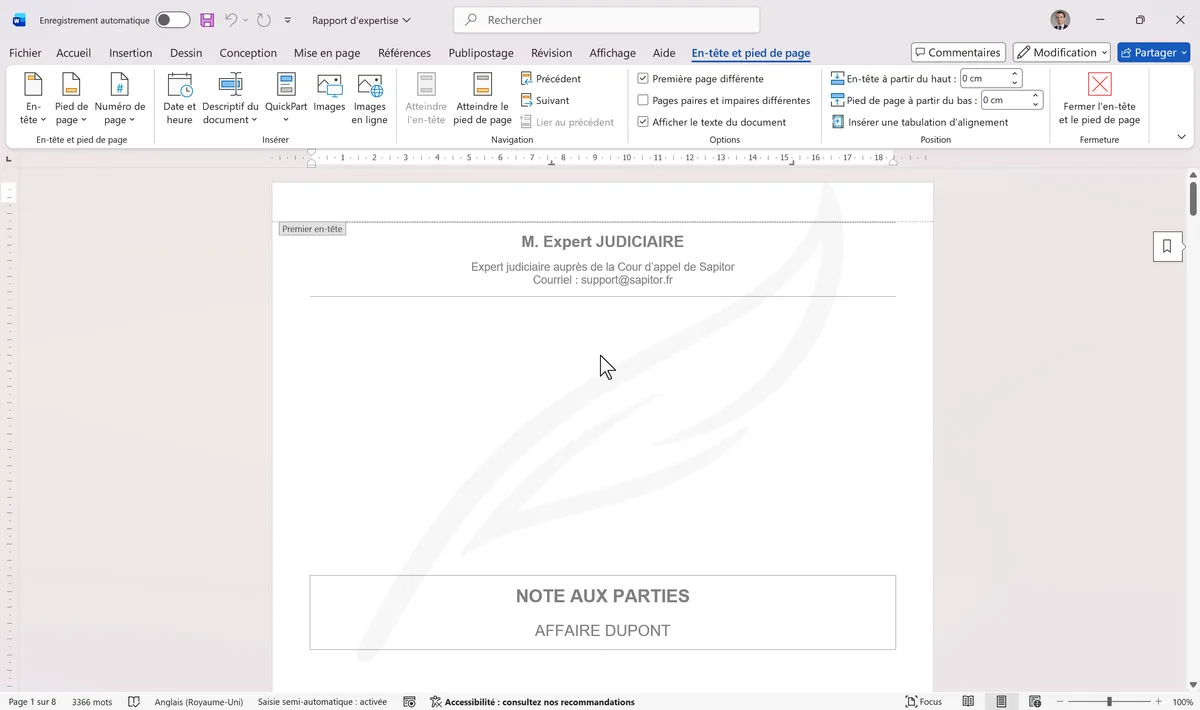Disable Première page différente
The image size is (1200, 710).
643,78
